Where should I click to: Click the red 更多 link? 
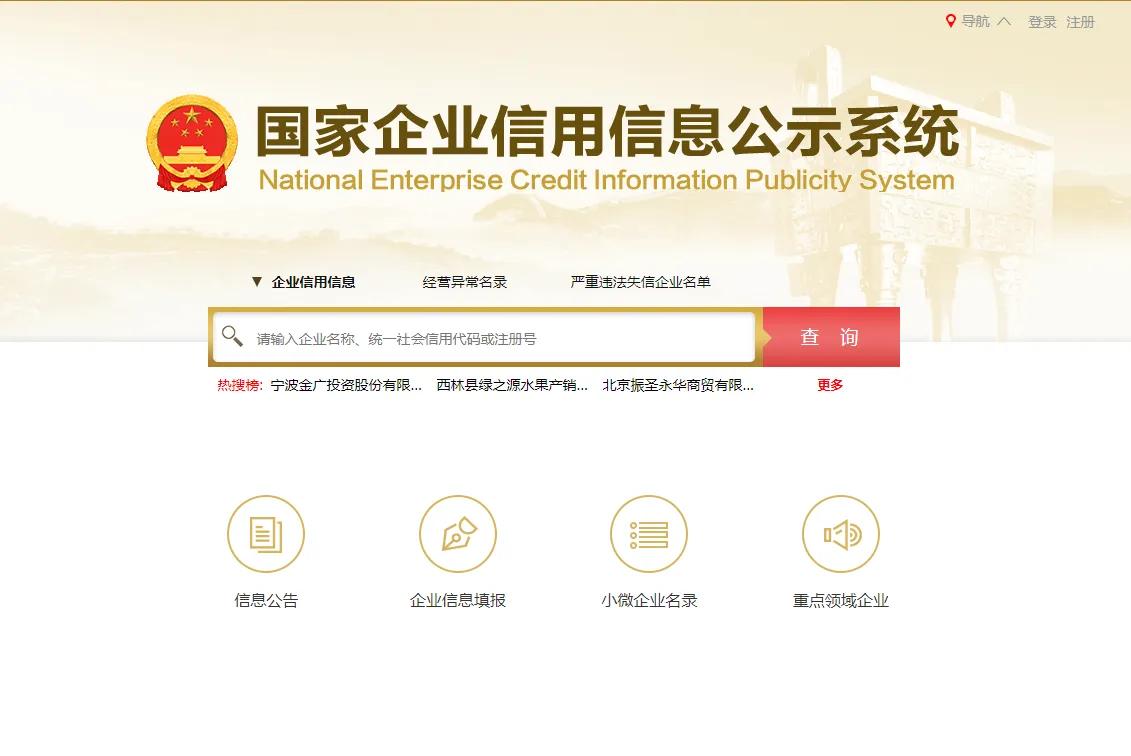click(830, 385)
